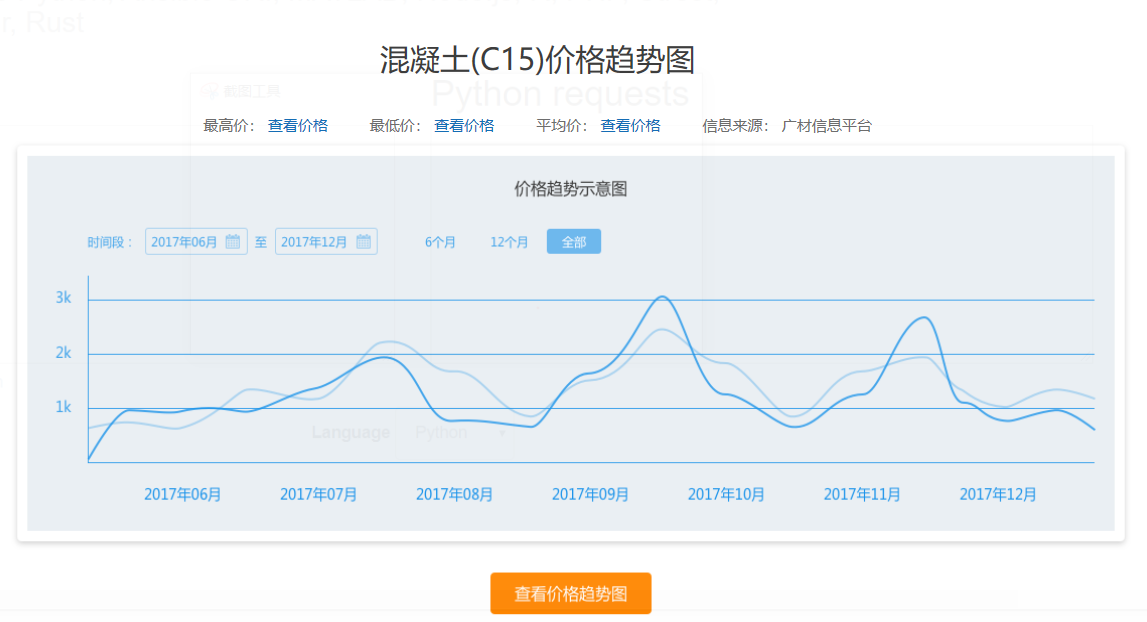Click the 查看价格趋势图 orange button

click(570, 593)
